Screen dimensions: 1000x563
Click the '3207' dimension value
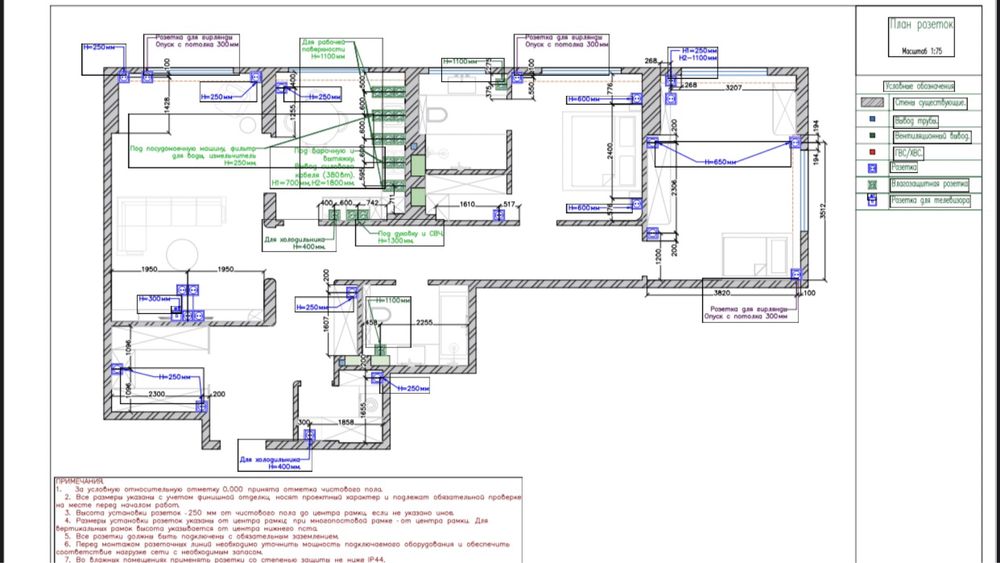(x=733, y=88)
